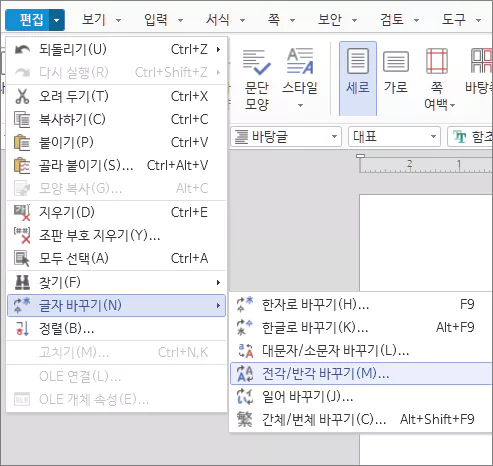Click the Sort icon beside 정렬(B)
This screenshot has height=466, width=493.
tap(22, 328)
